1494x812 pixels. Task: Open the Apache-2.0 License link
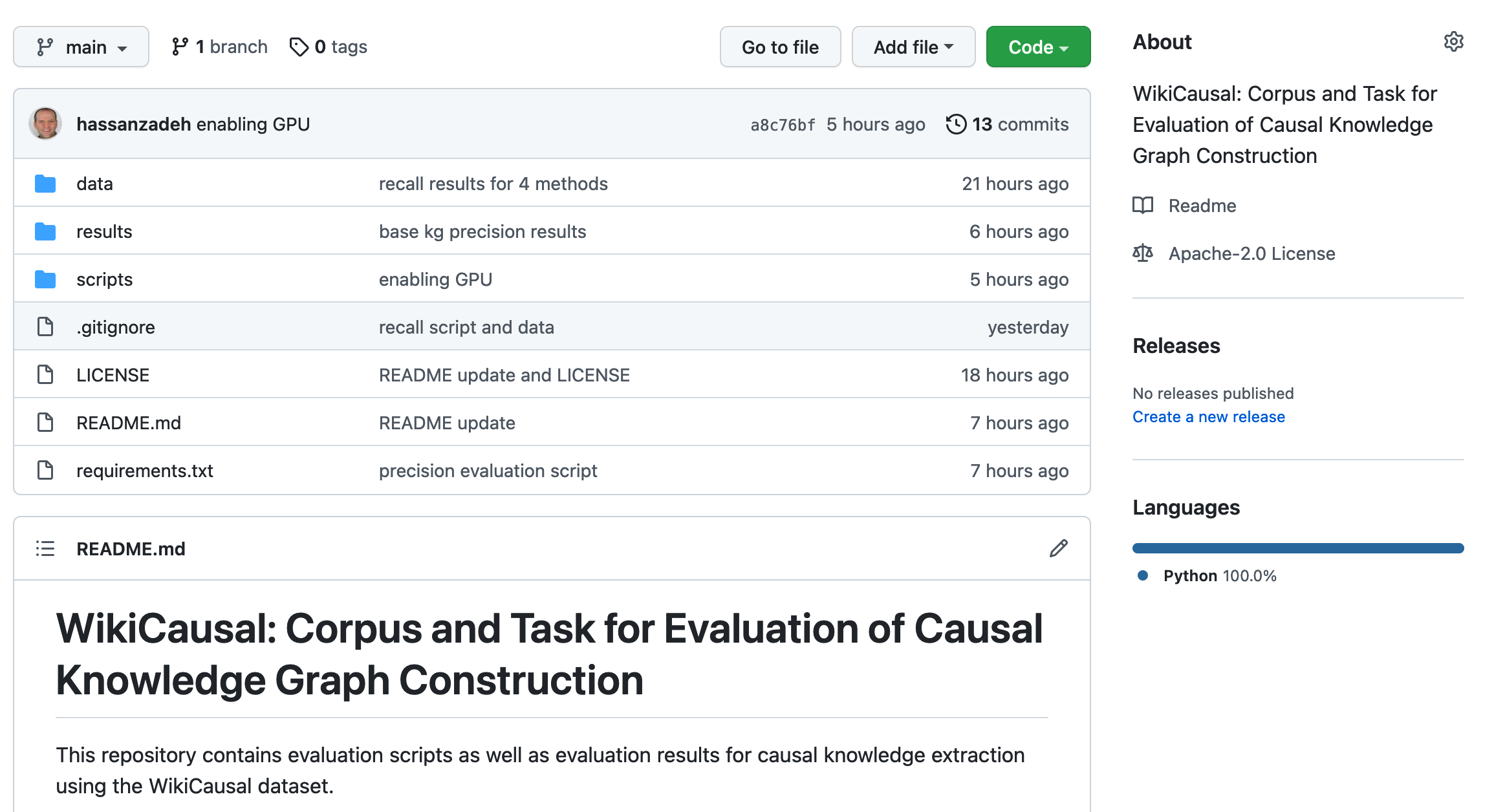point(1251,253)
